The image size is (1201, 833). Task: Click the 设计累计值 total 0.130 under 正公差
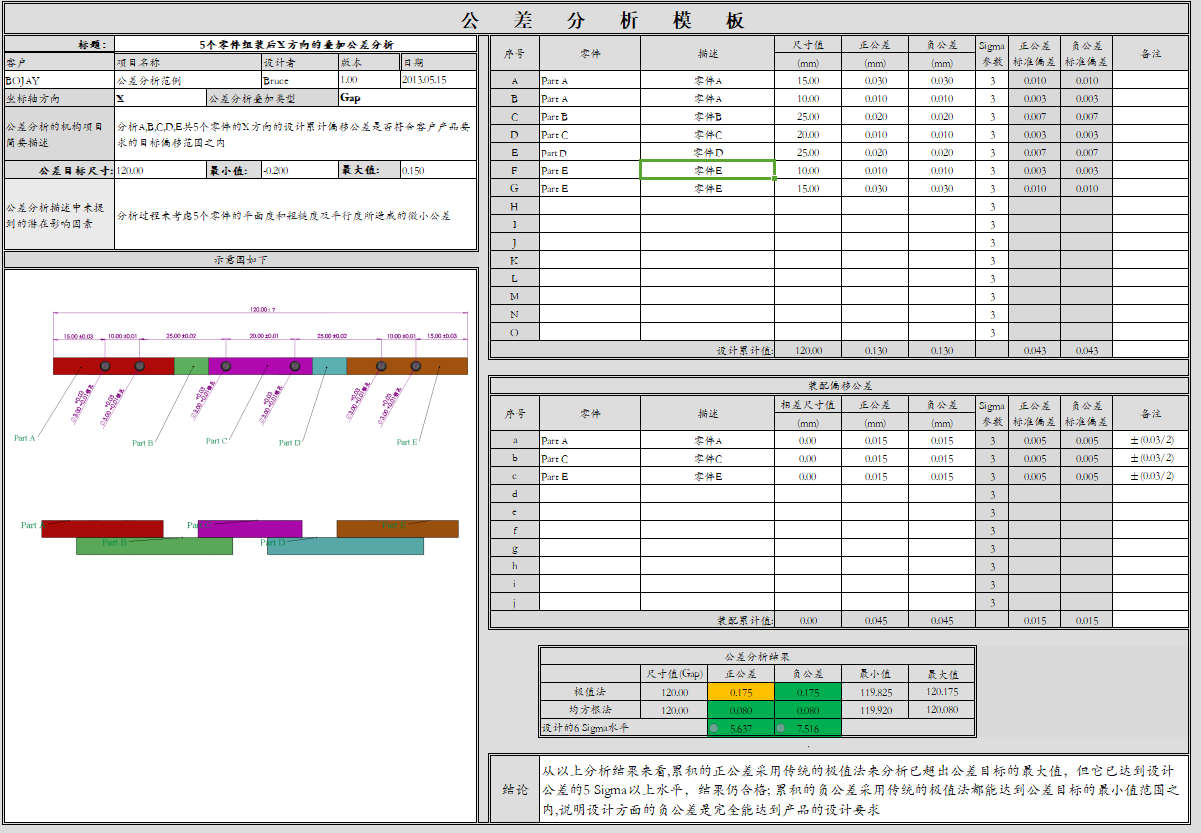coord(875,350)
